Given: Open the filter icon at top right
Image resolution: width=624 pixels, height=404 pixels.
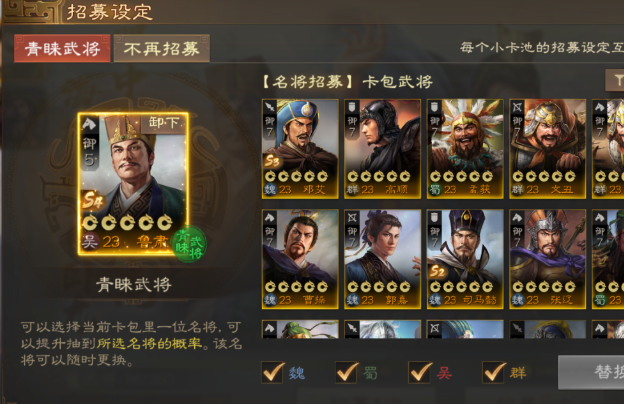Looking at the screenshot, I should tap(615, 80).
